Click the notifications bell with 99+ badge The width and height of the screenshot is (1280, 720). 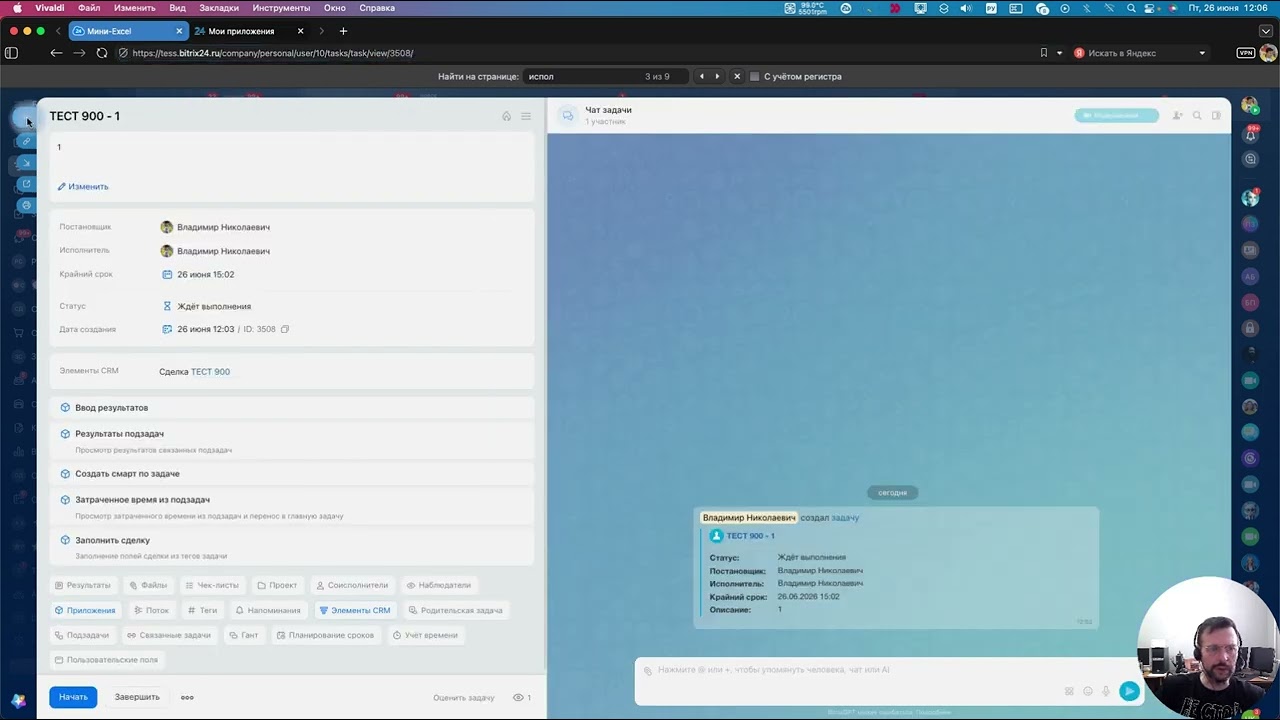(1250, 134)
